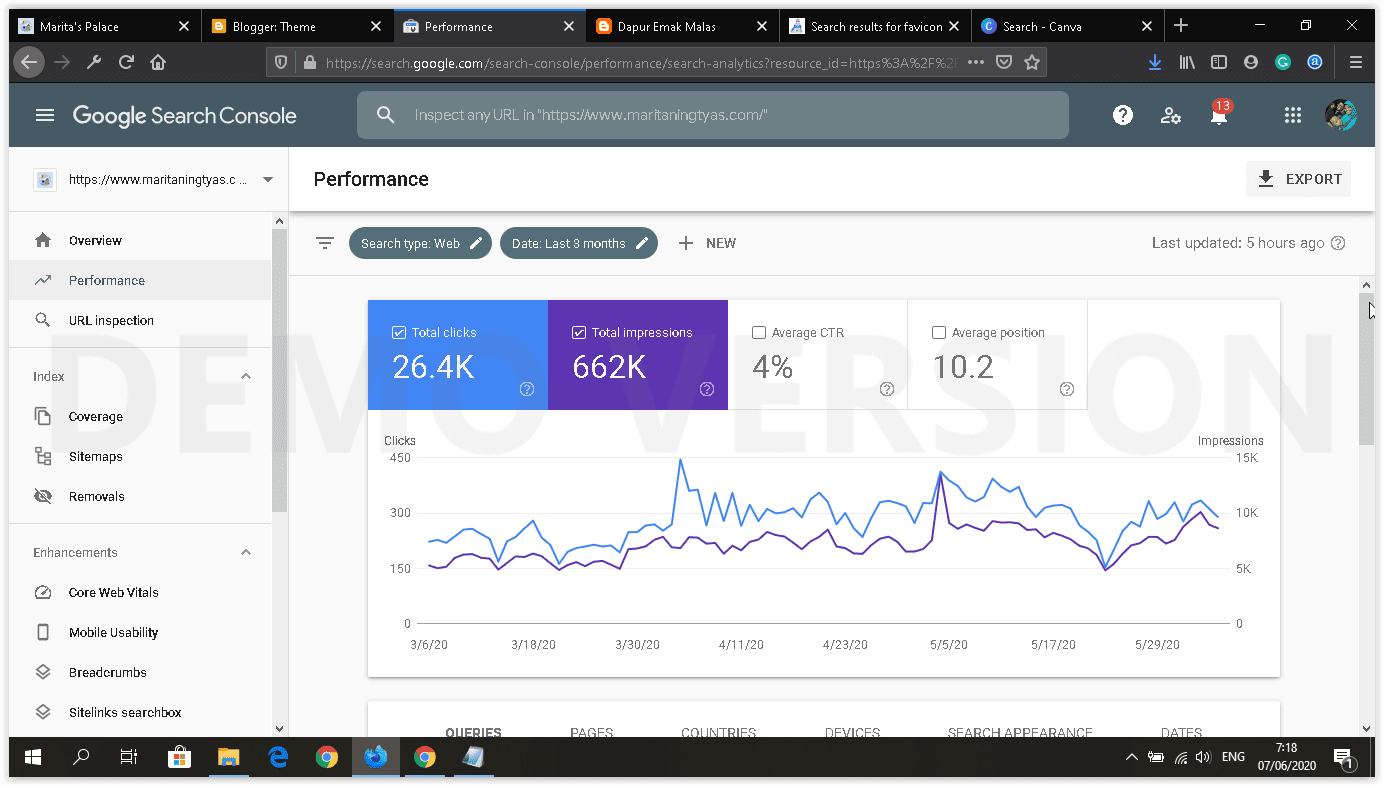The width and height of the screenshot is (1383, 785).
Task: Open a new browser tab
Action: 1181,26
